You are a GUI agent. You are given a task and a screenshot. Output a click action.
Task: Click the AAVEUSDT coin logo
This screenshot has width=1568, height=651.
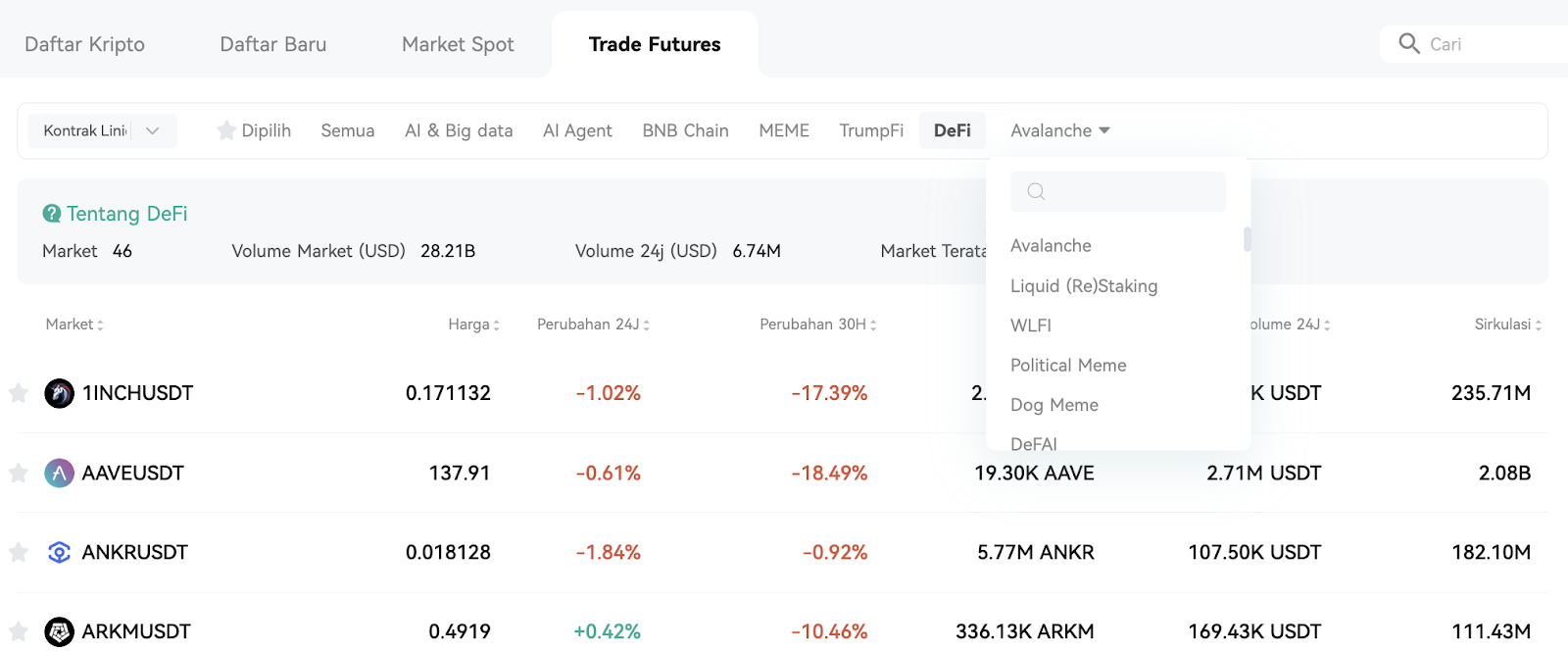click(60, 474)
